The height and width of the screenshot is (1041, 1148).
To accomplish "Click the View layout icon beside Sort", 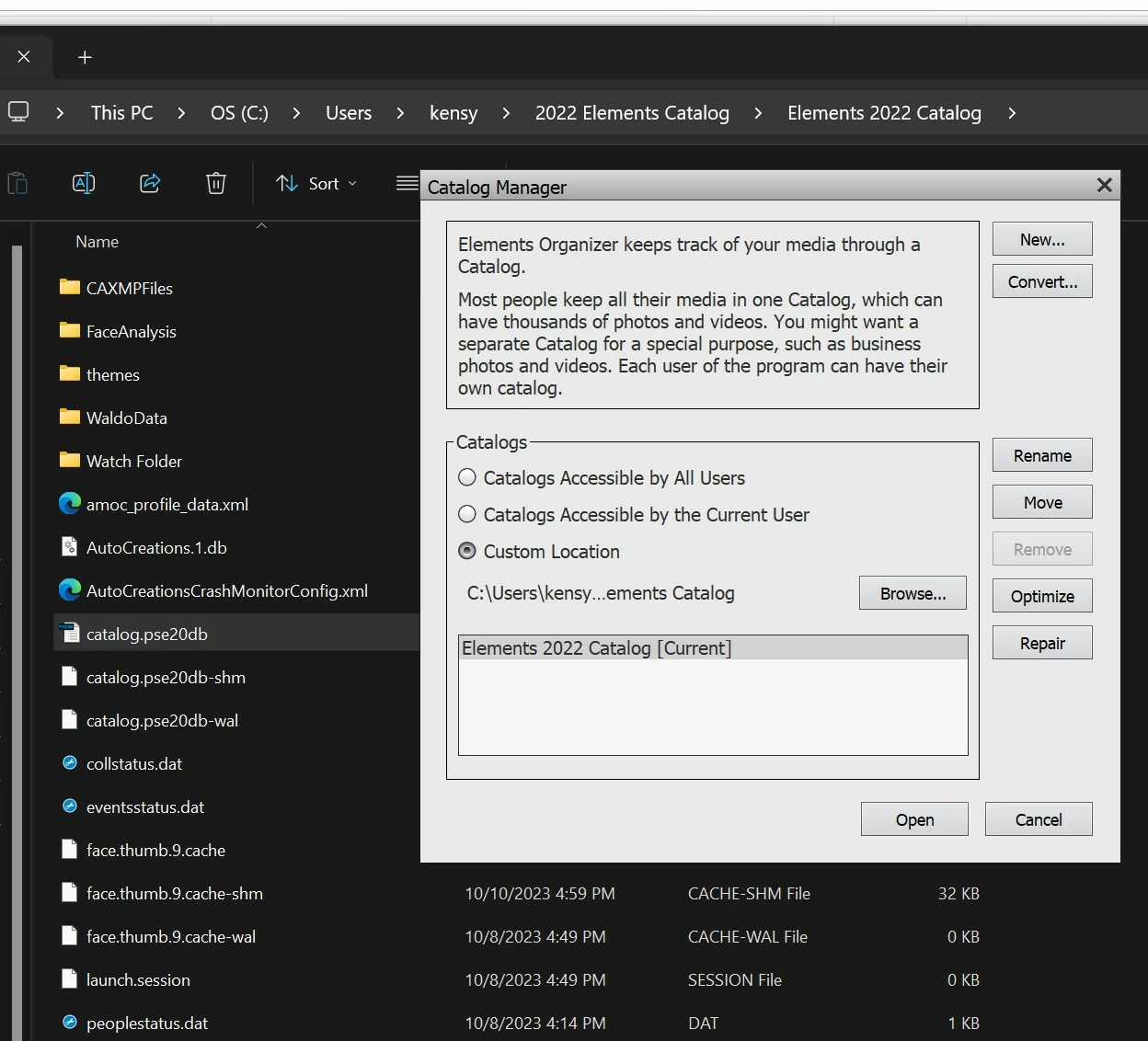I will click(x=408, y=183).
